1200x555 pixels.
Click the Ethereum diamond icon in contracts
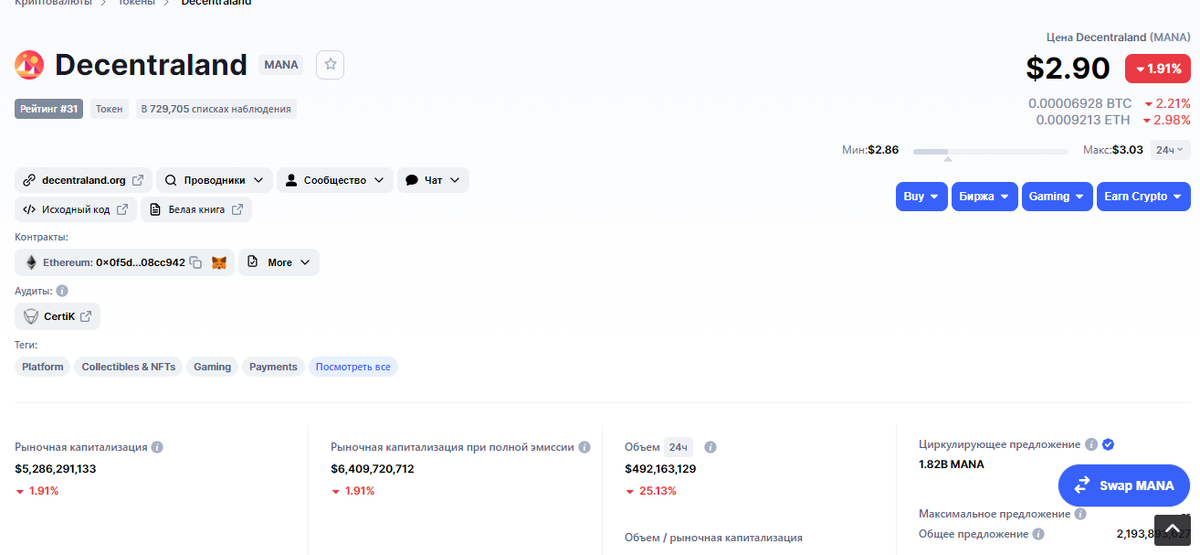[x=31, y=262]
